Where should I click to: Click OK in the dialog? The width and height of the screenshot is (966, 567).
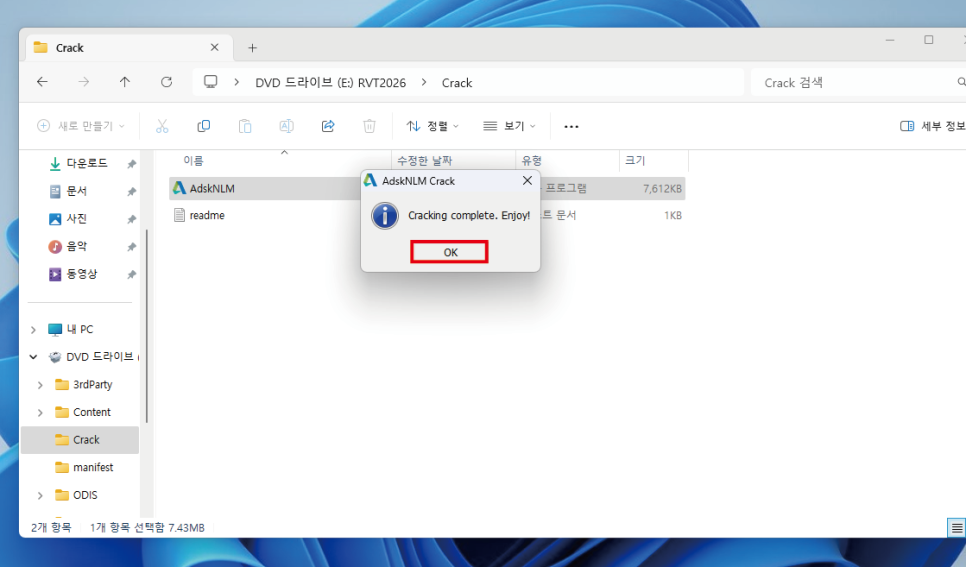[450, 252]
